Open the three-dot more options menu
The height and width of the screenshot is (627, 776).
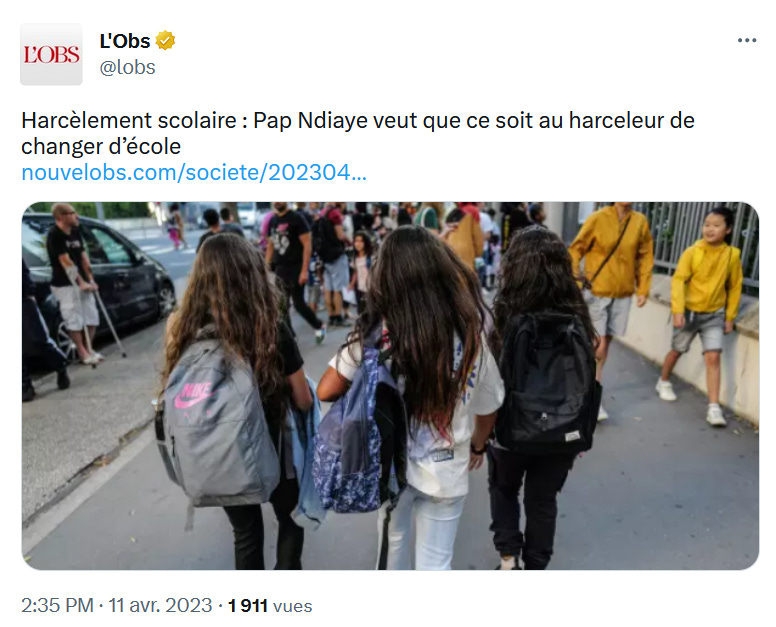coord(746,41)
